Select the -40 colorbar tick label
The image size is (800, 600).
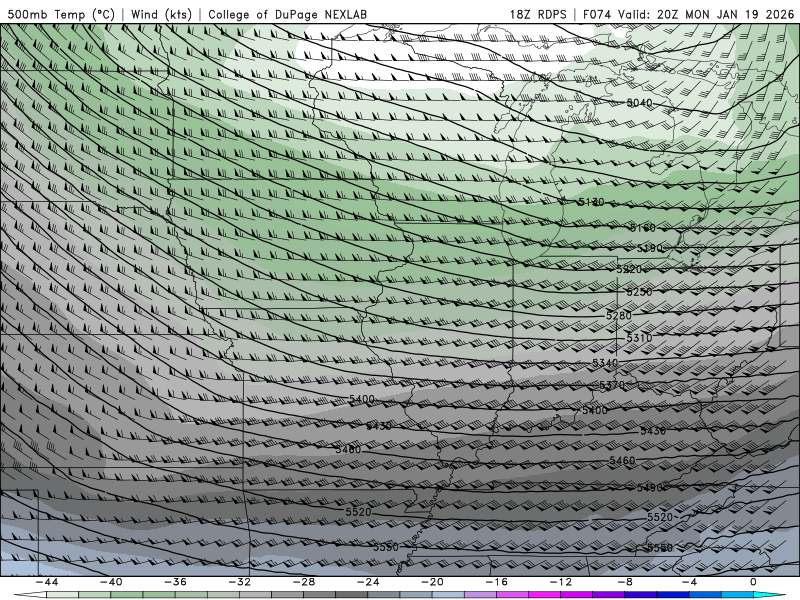(x=111, y=582)
